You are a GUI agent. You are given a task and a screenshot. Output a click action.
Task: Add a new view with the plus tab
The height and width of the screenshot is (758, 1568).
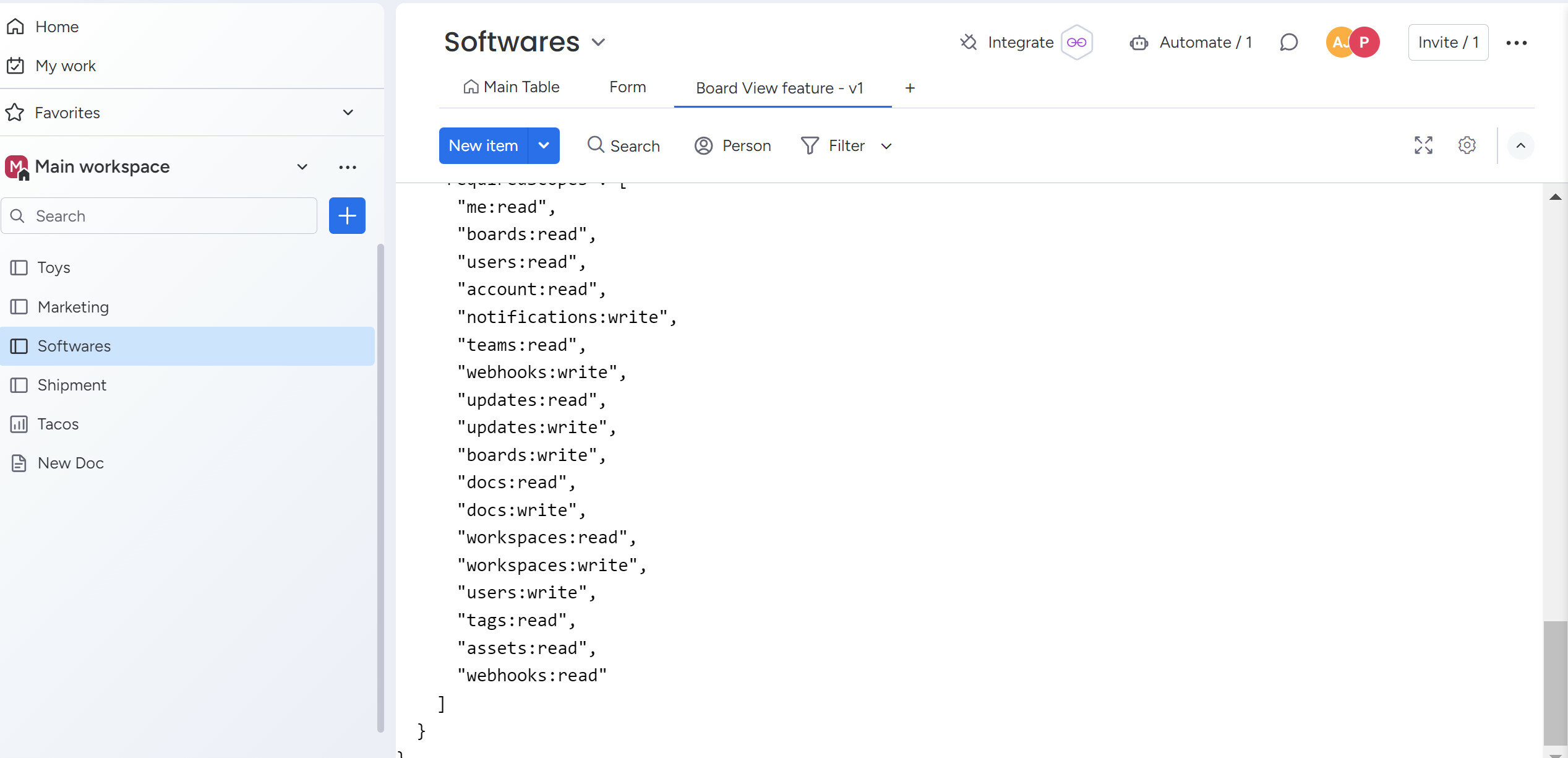pos(910,88)
